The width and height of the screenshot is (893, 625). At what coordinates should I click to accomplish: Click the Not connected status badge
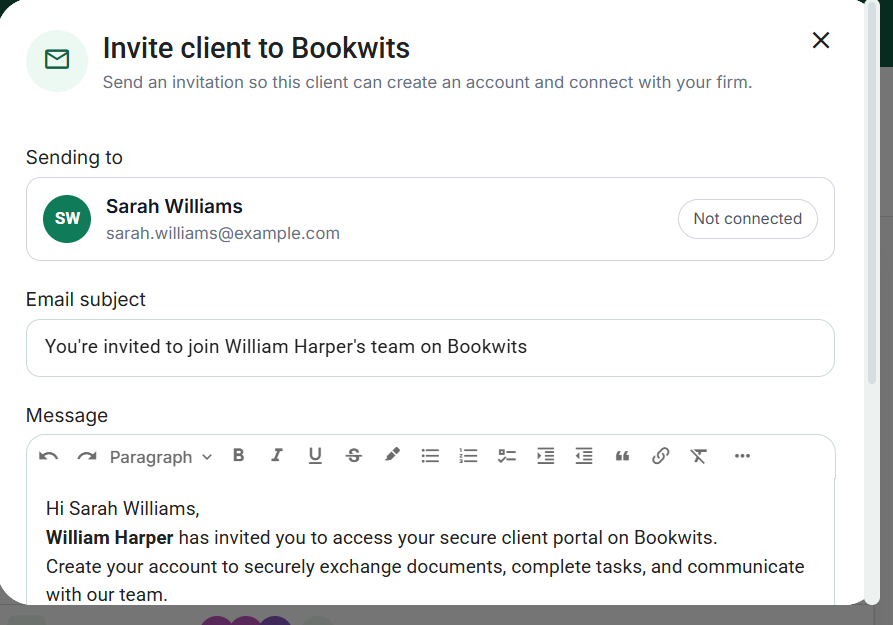(x=747, y=219)
